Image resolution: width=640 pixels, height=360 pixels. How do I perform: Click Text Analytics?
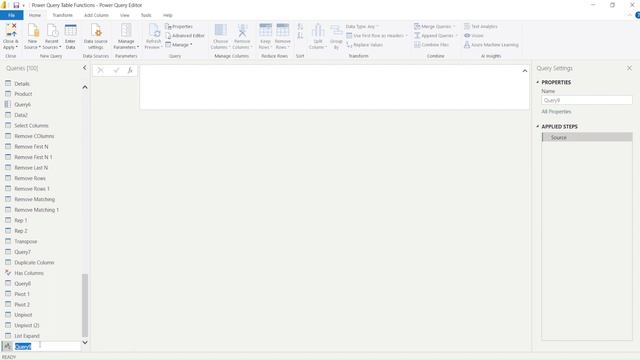[x=481, y=27]
